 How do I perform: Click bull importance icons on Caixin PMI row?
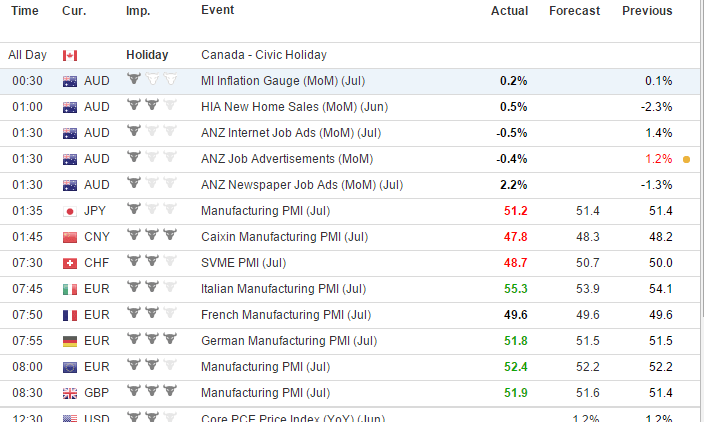(152, 235)
